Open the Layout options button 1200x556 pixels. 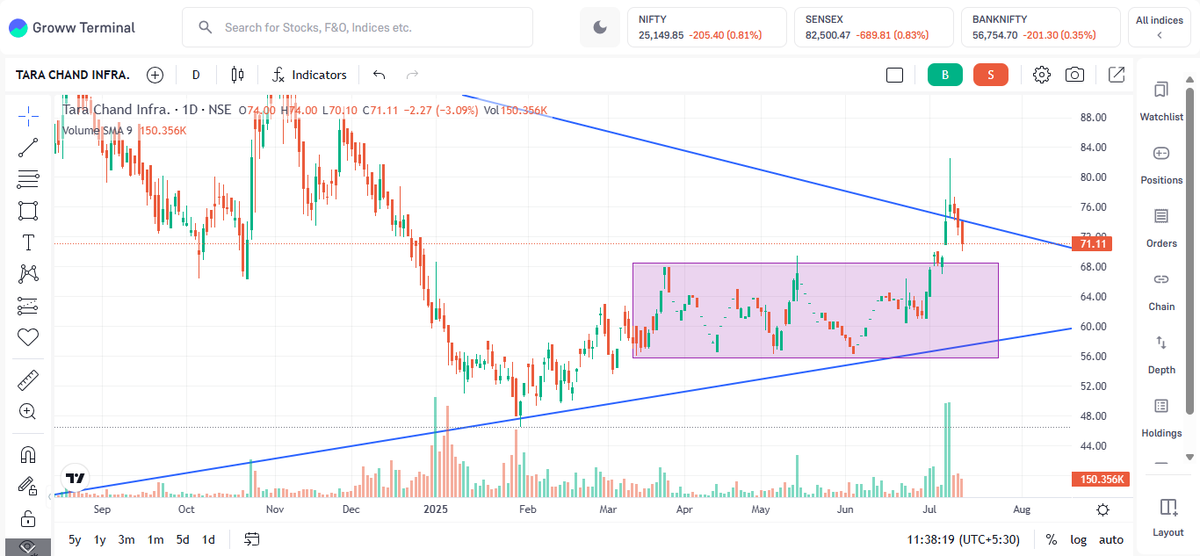[1167, 516]
